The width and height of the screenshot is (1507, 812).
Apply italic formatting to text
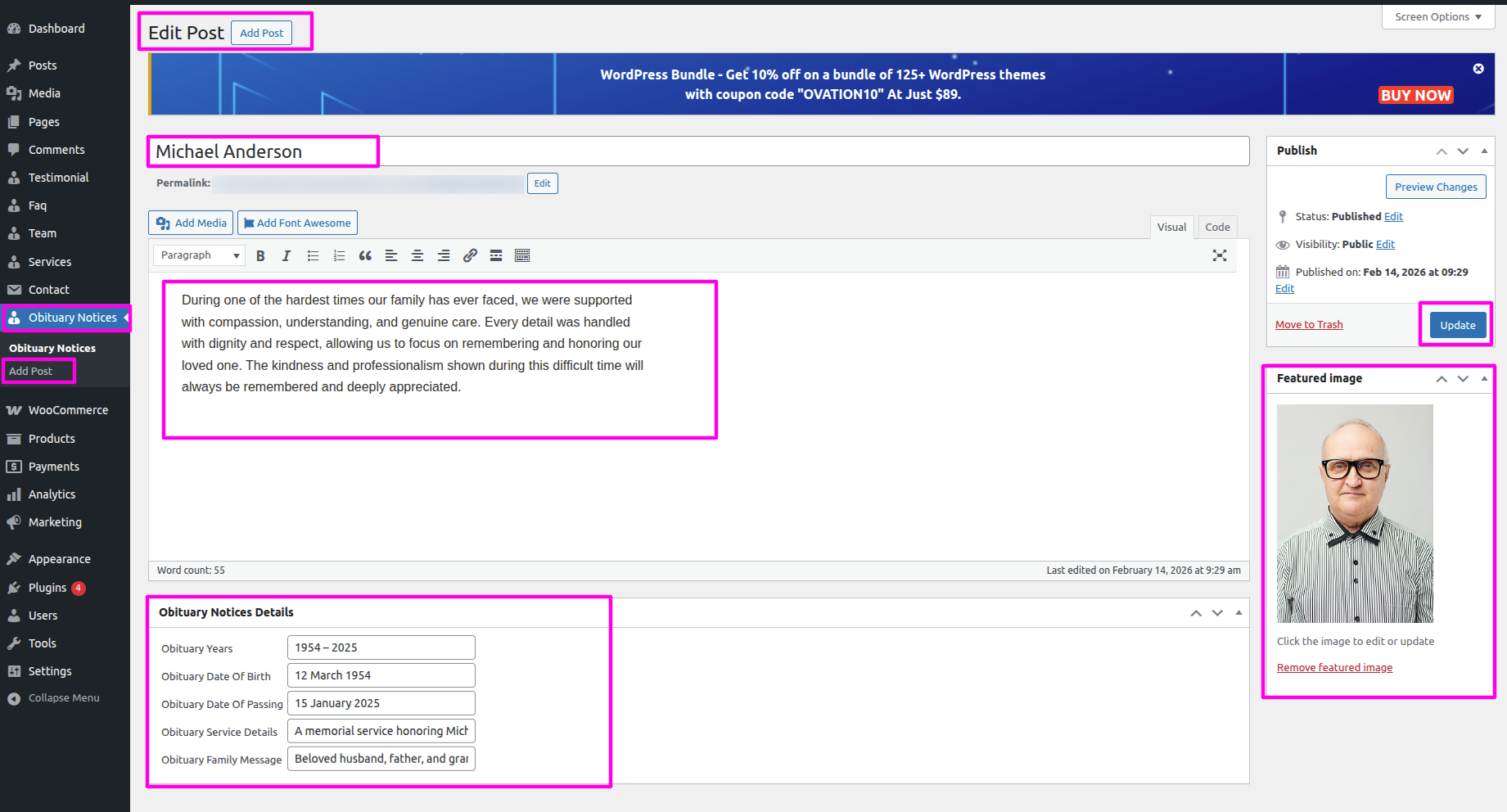coord(287,256)
